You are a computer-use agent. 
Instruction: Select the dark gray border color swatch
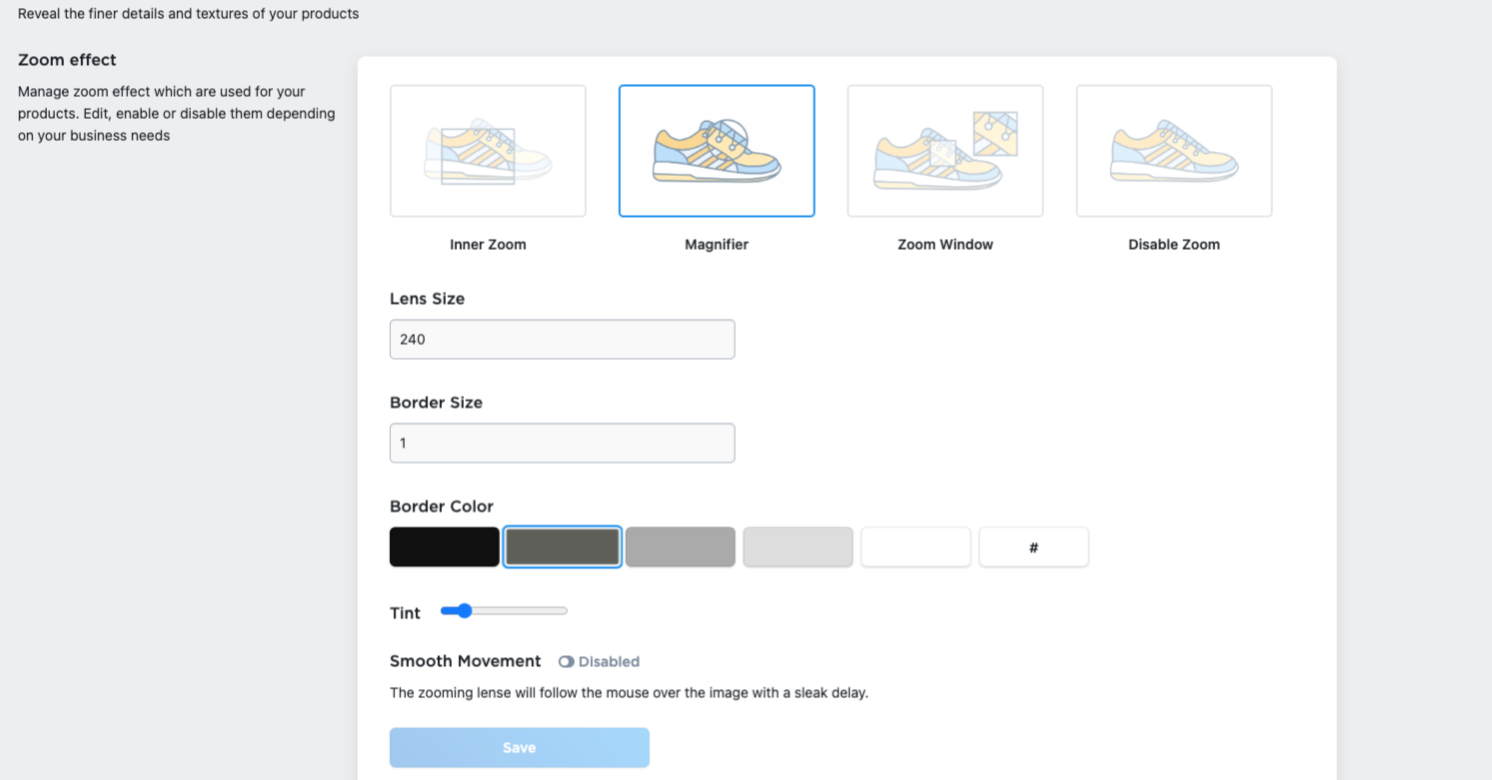[x=562, y=547]
